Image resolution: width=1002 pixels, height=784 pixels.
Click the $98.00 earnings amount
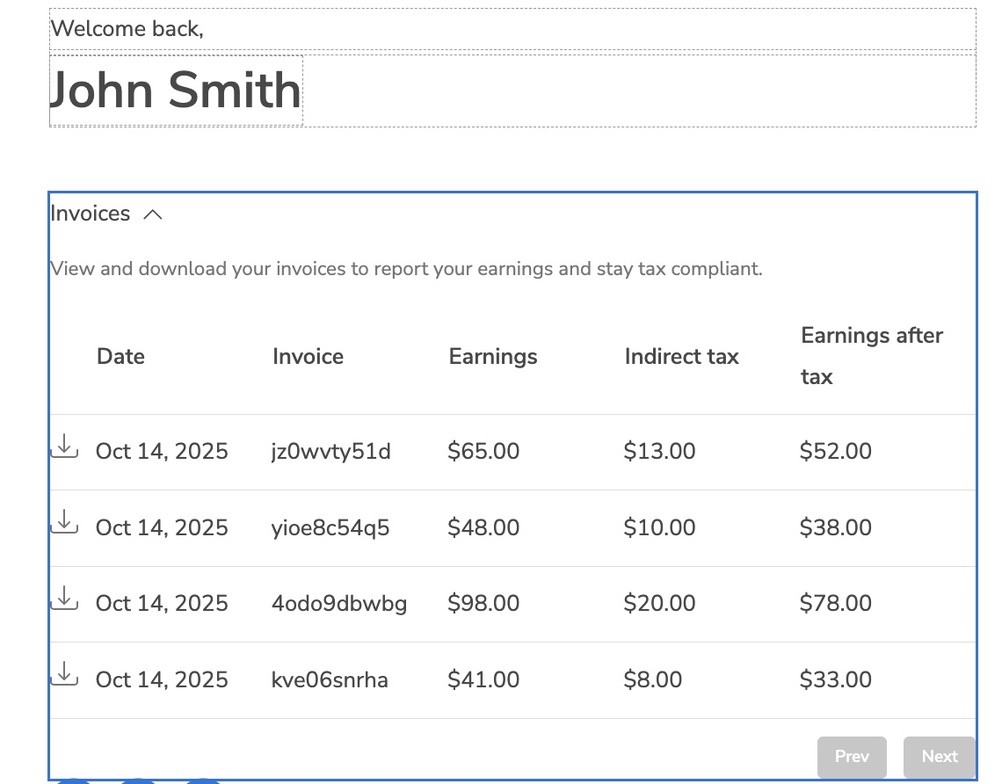(483, 604)
